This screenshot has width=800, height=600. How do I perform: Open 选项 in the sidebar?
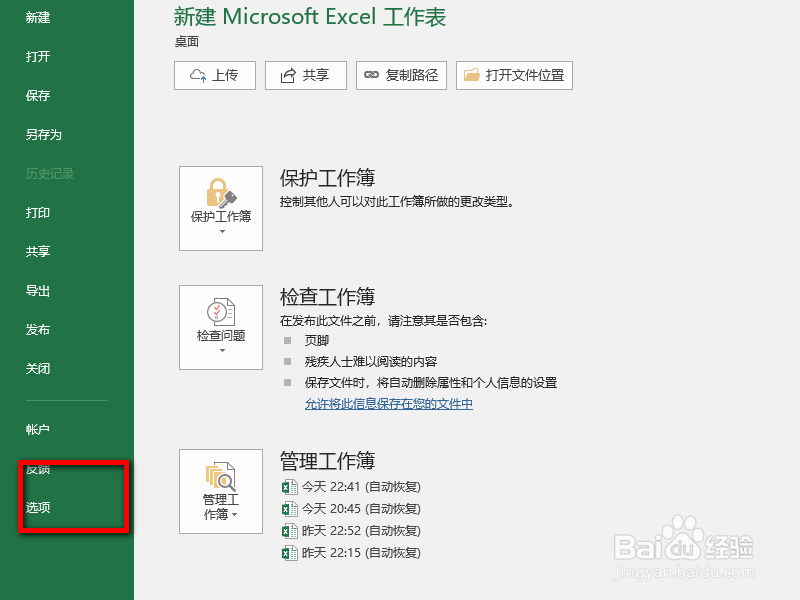(x=38, y=508)
